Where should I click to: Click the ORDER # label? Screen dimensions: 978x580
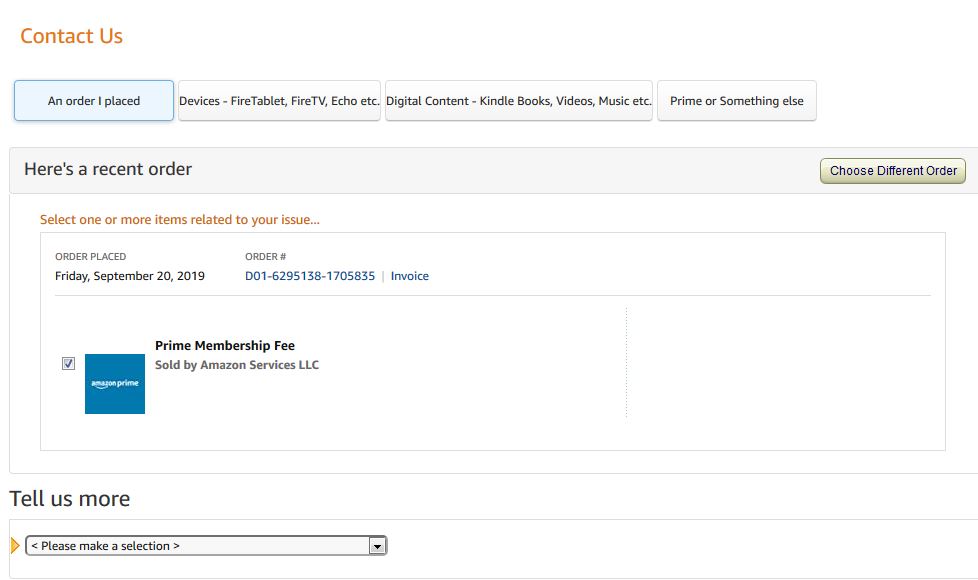(x=265, y=256)
